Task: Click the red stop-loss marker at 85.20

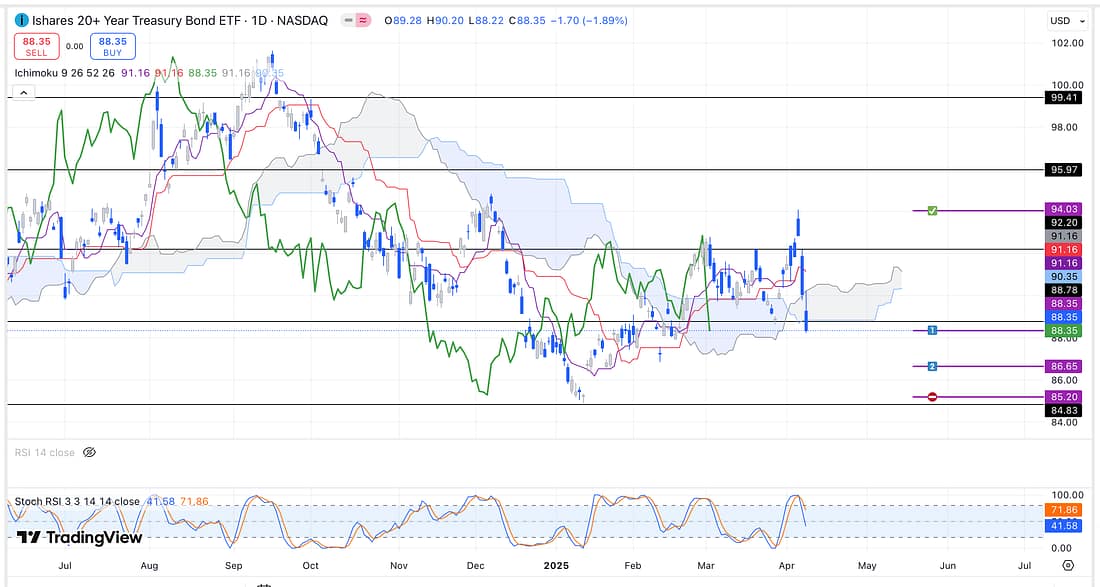Action: click(932, 397)
